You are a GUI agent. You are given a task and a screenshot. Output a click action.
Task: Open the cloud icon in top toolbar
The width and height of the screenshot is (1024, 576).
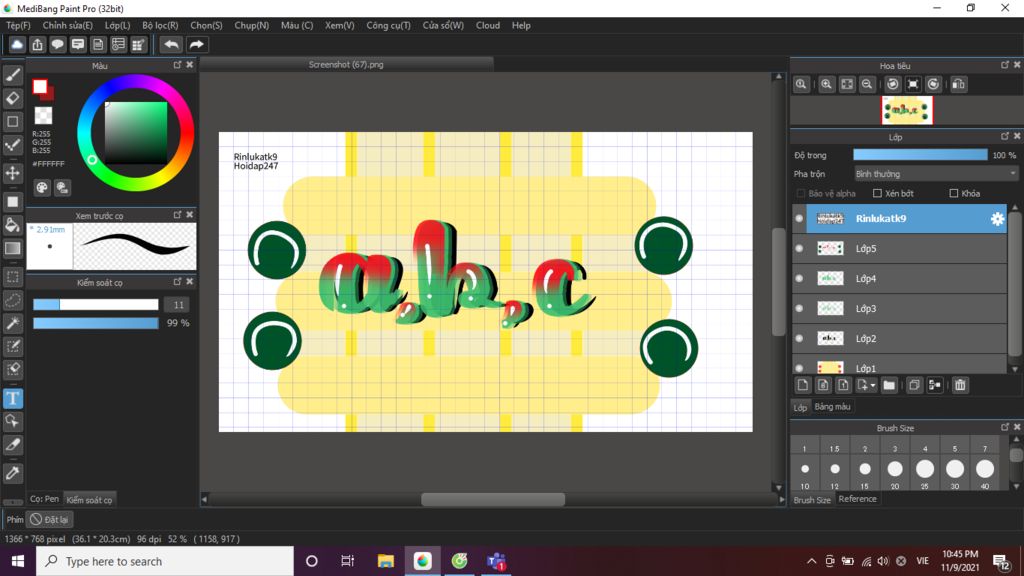tap(17, 44)
